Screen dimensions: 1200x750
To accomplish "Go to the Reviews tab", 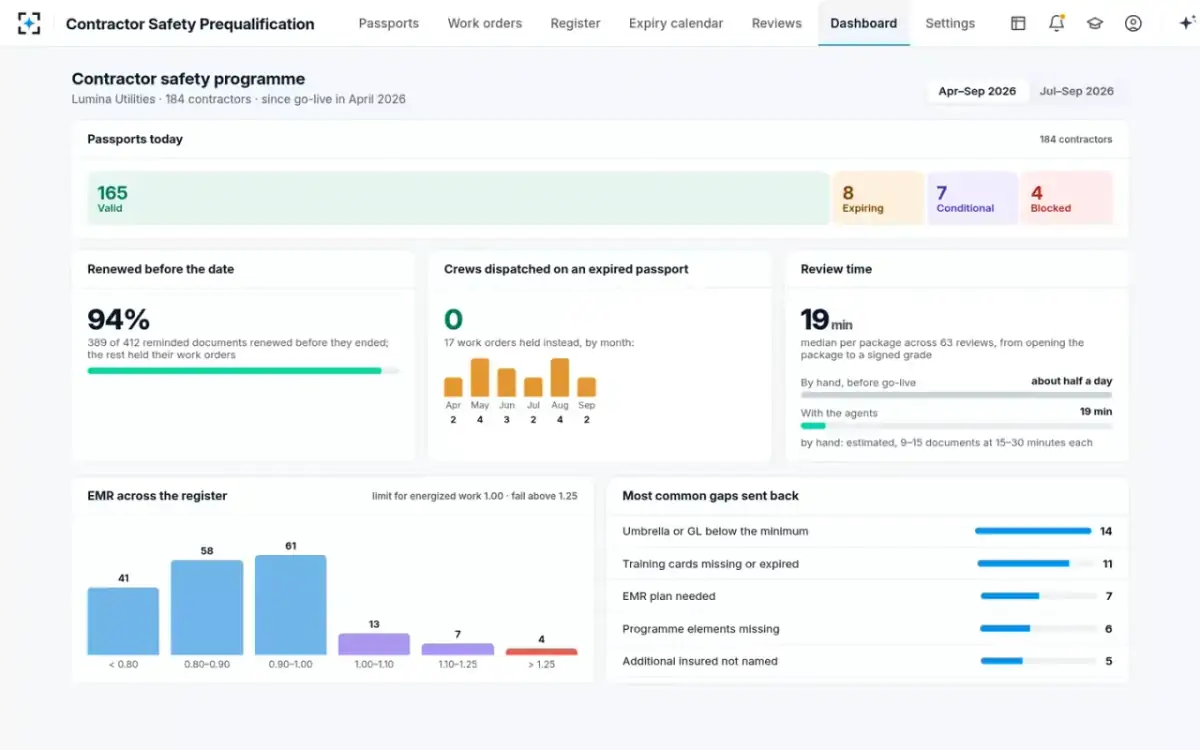I will [x=777, y=23].
